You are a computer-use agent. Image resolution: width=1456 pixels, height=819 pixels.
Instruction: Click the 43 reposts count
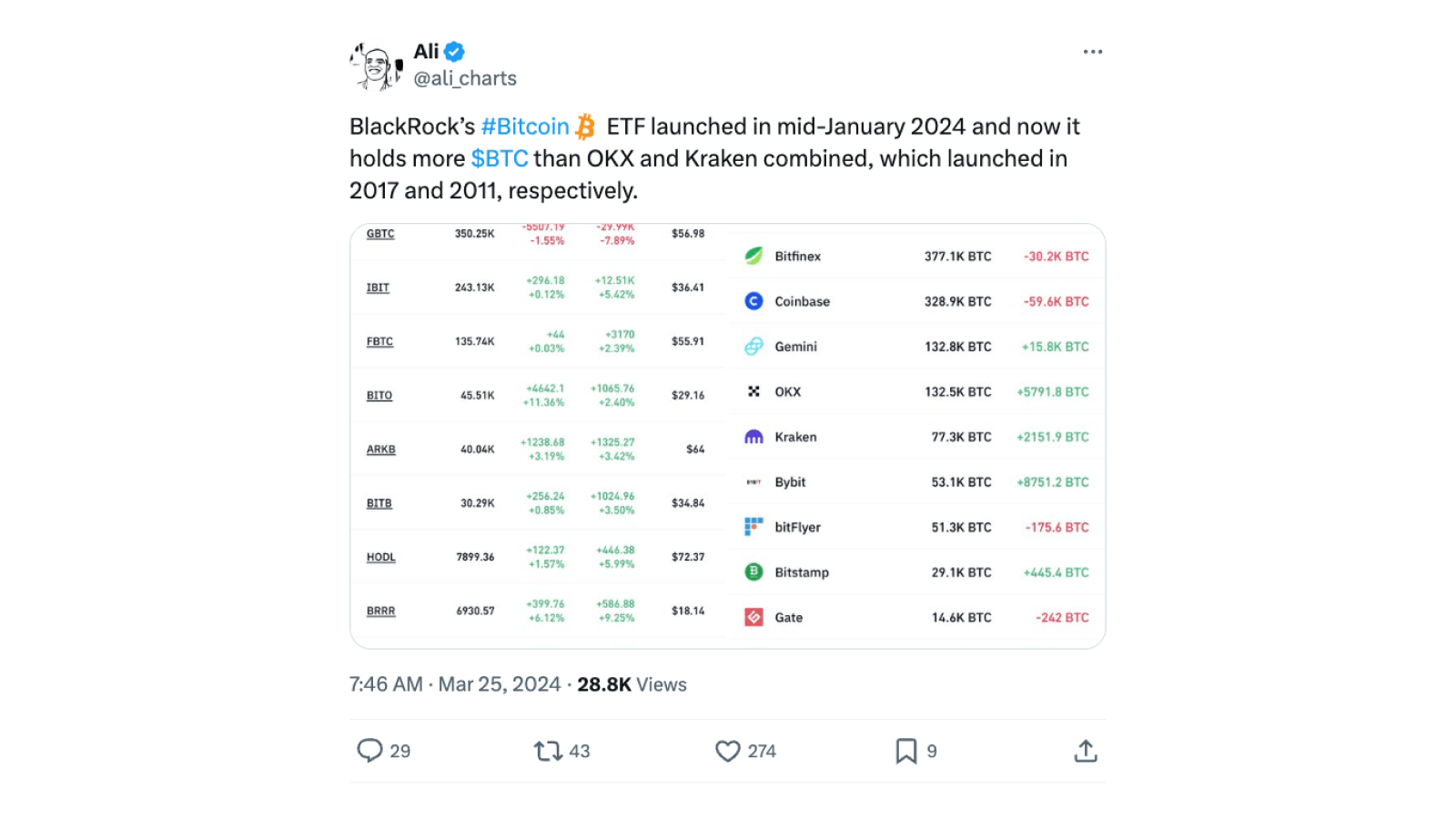579,751
